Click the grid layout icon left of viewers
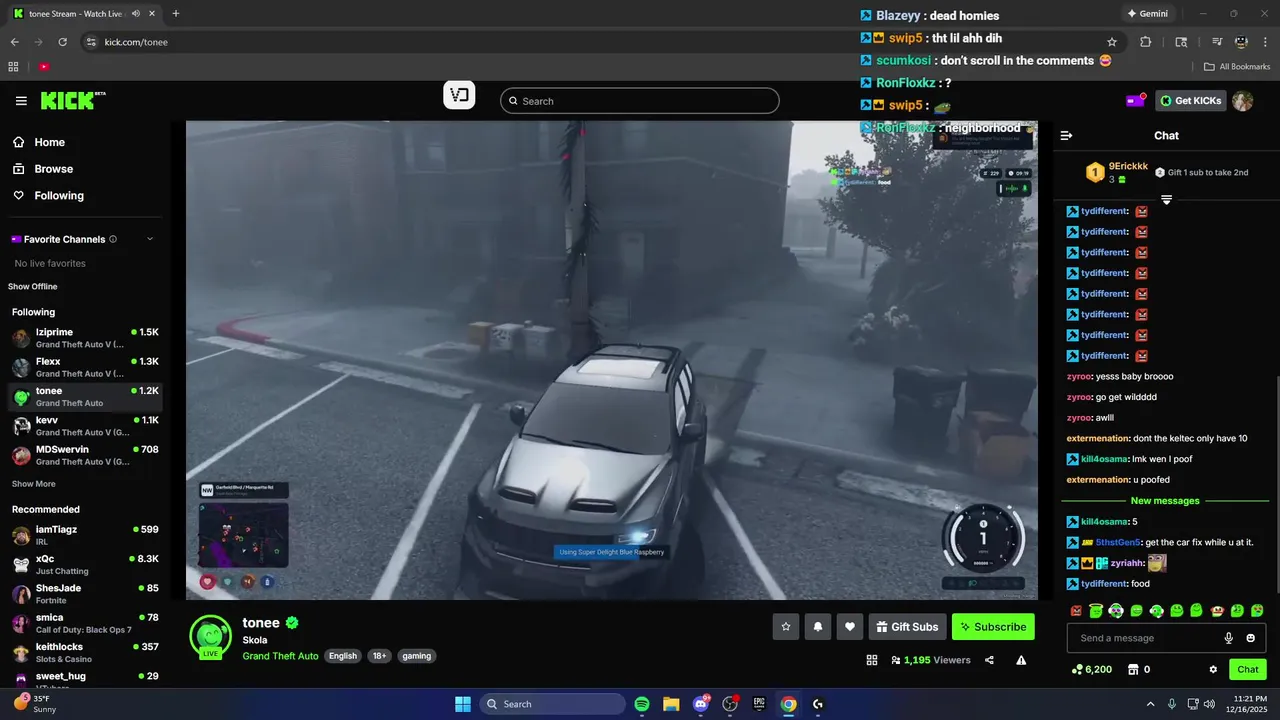The height and width of the screenshot is (720, 1280). pos(872,660)
